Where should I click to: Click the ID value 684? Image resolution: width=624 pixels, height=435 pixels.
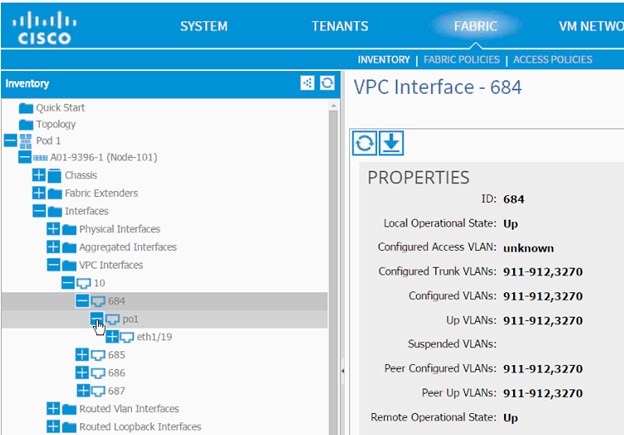point(513,199)
